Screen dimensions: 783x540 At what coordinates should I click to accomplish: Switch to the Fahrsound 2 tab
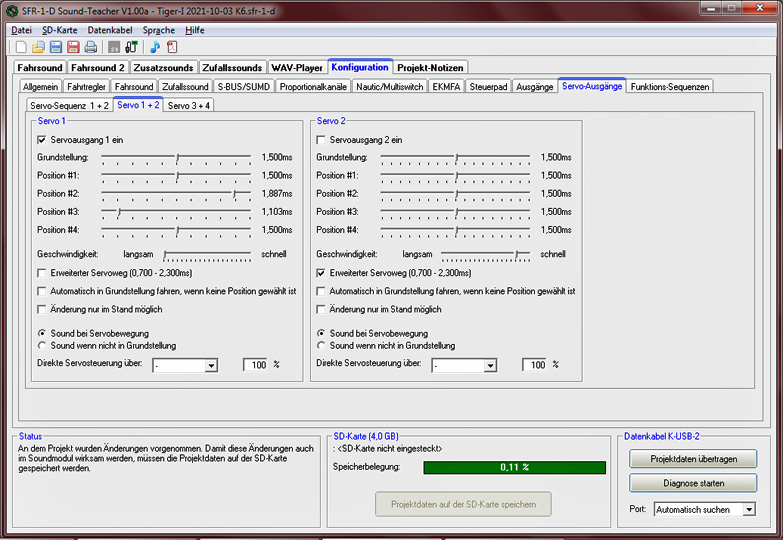[x=97, y=67]
